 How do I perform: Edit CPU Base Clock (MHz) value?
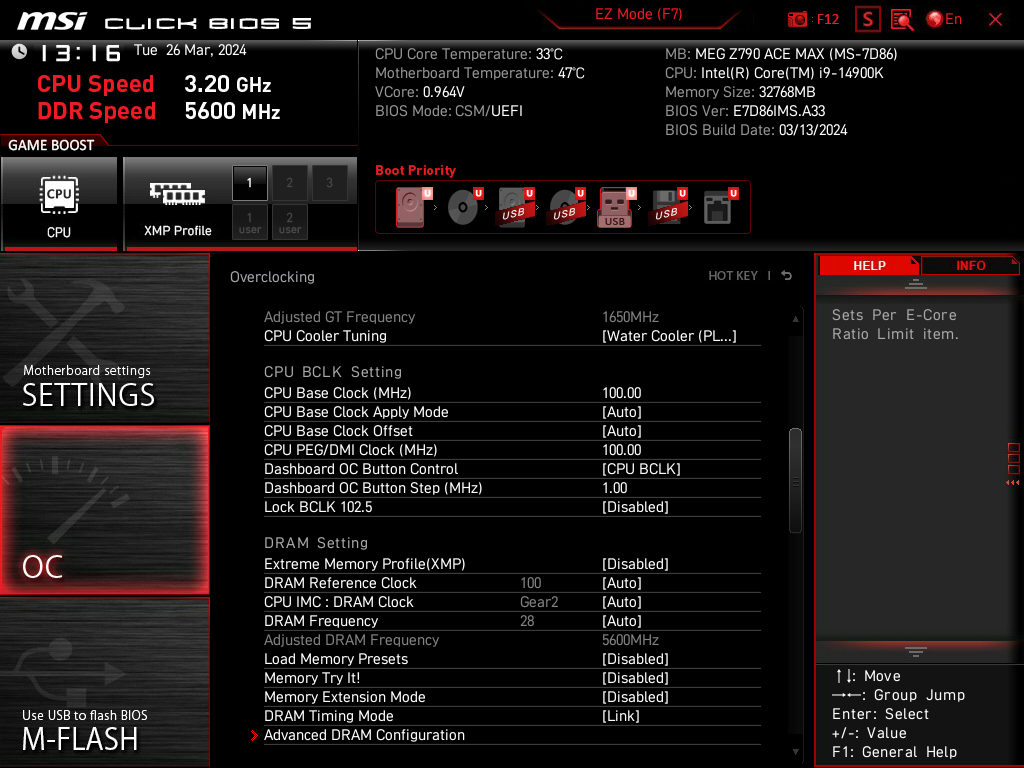coord(512,393)
